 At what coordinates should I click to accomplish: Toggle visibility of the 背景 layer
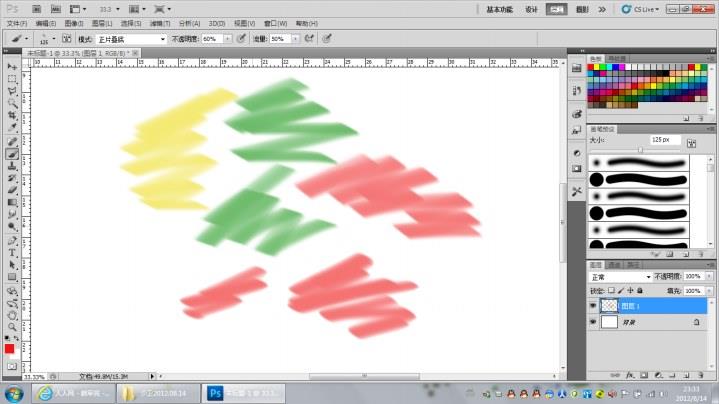point(593,323)
